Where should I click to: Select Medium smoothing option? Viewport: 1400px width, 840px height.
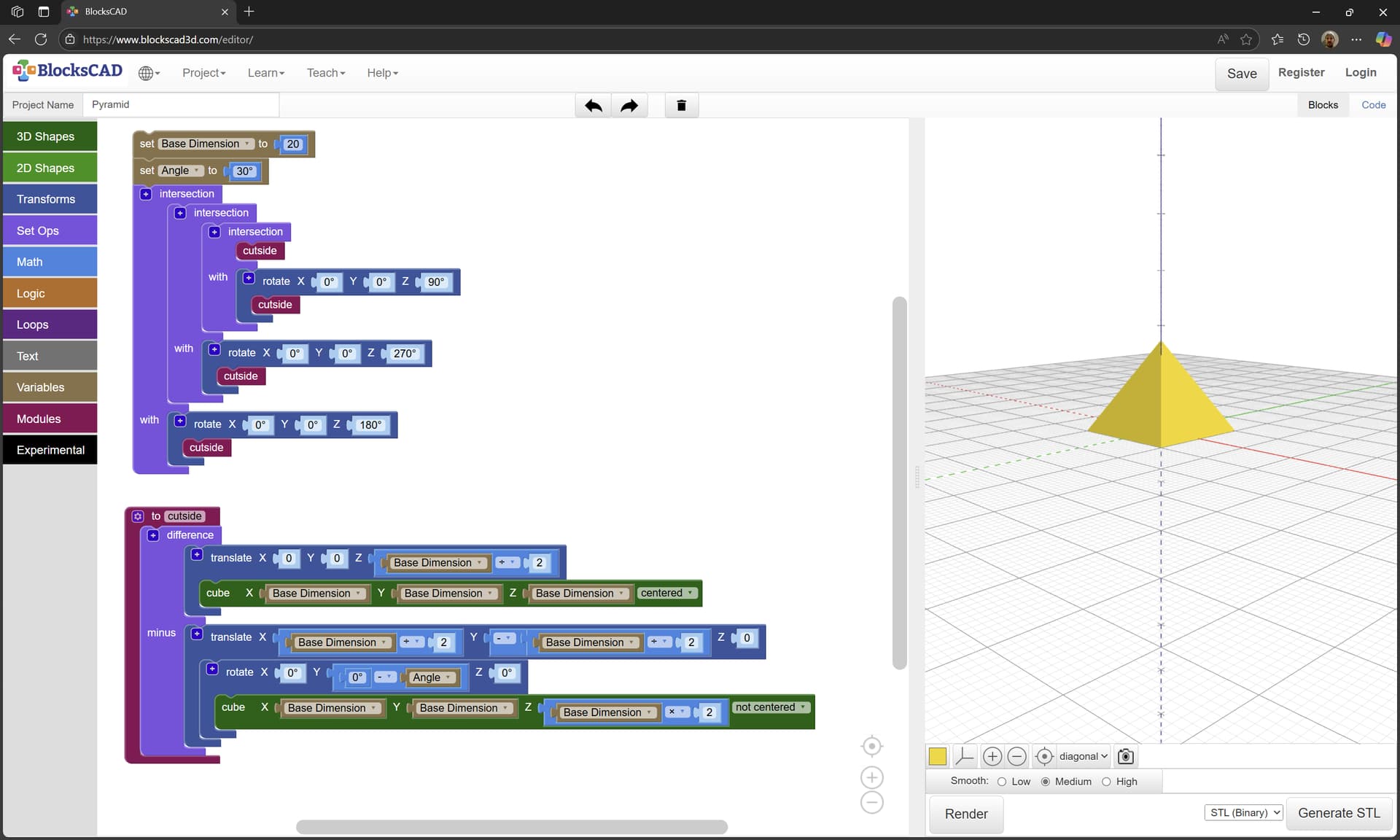click(x=1046, y=782)
